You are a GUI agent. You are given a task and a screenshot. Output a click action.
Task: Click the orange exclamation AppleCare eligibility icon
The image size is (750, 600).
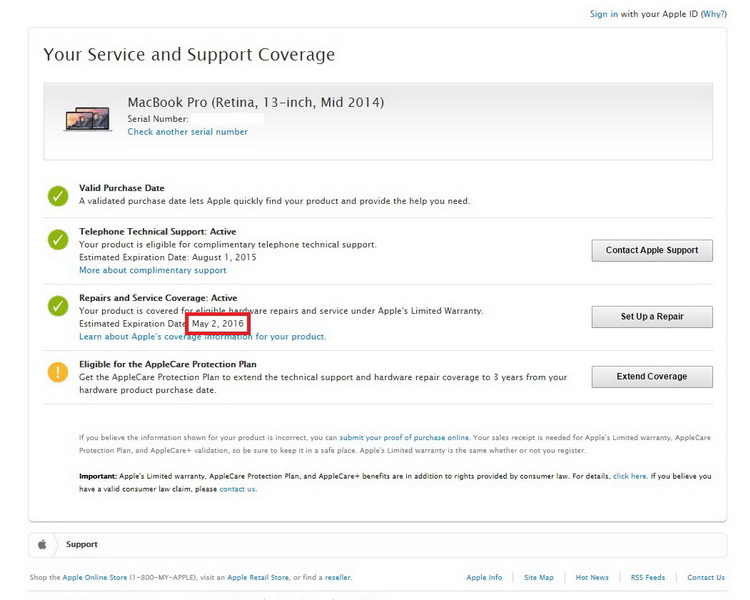58,372
